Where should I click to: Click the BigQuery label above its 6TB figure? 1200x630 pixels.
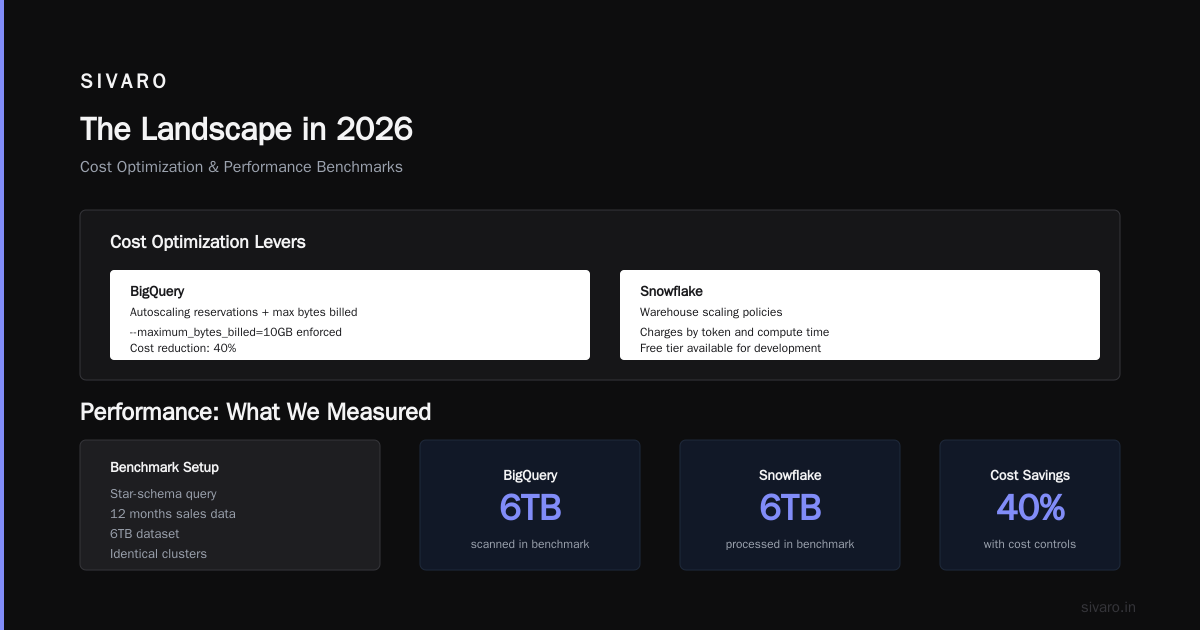coord(530,476)
